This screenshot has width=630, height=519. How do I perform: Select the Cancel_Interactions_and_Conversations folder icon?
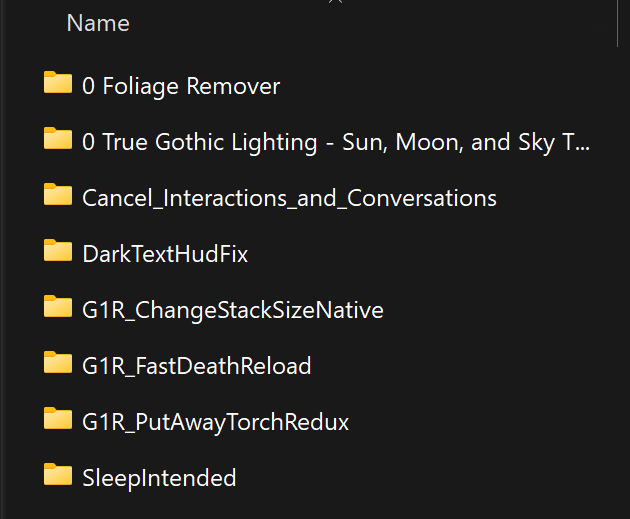point(58,194)
